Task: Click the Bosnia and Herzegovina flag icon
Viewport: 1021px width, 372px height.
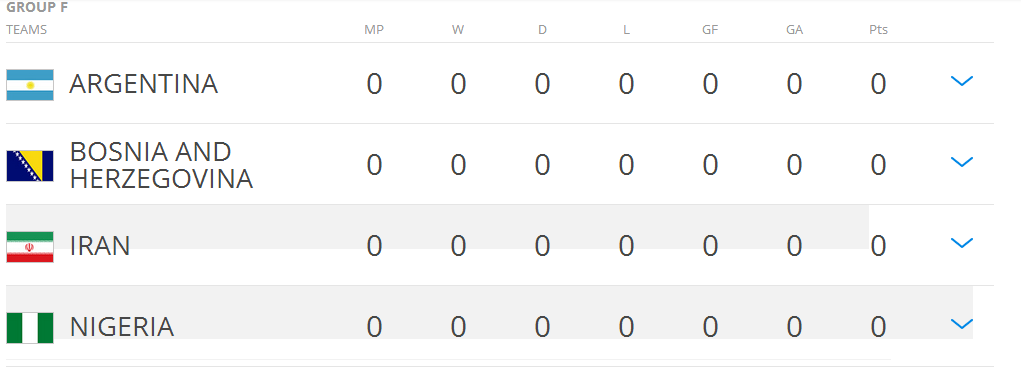Action: coord(30,165)
